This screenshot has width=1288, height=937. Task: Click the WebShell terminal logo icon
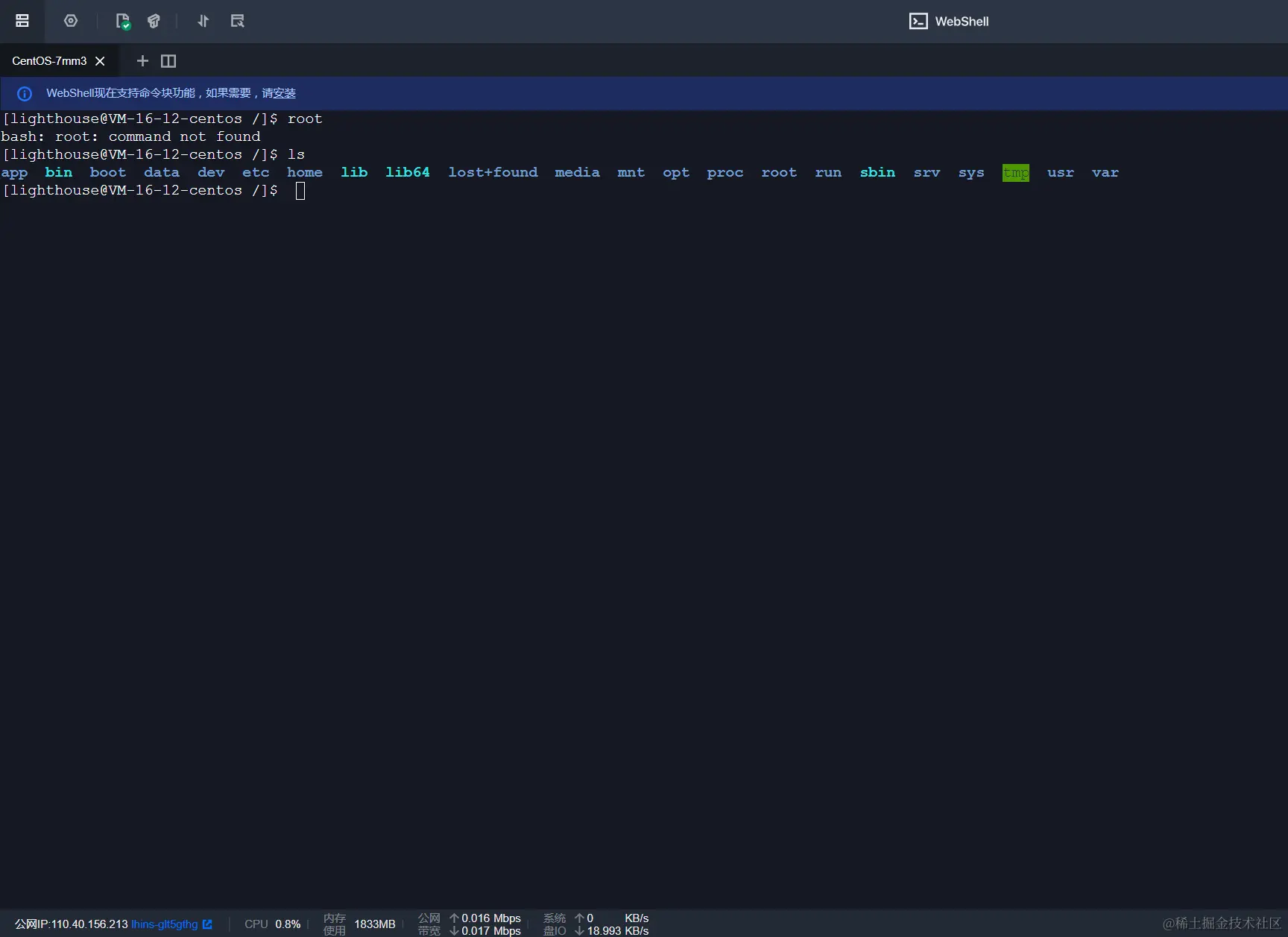(918, 22)
